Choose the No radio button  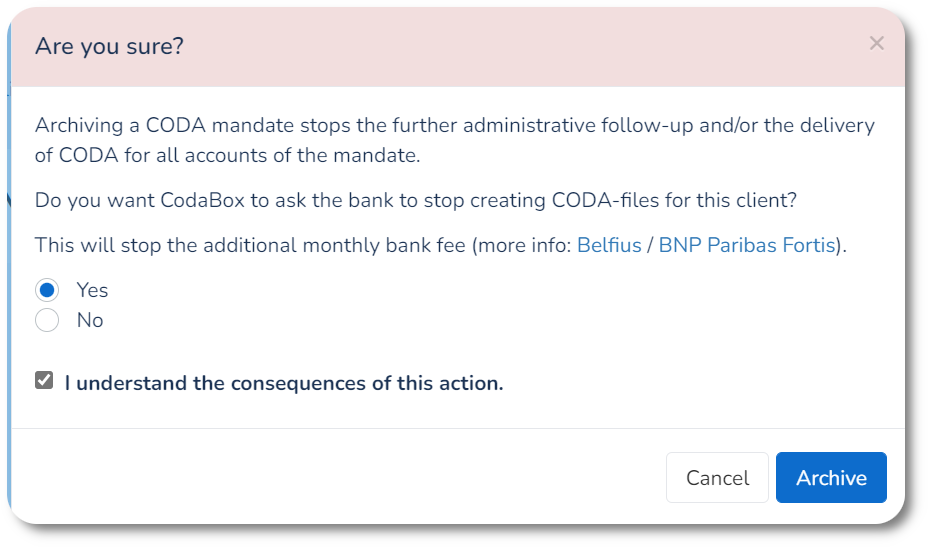47,320
